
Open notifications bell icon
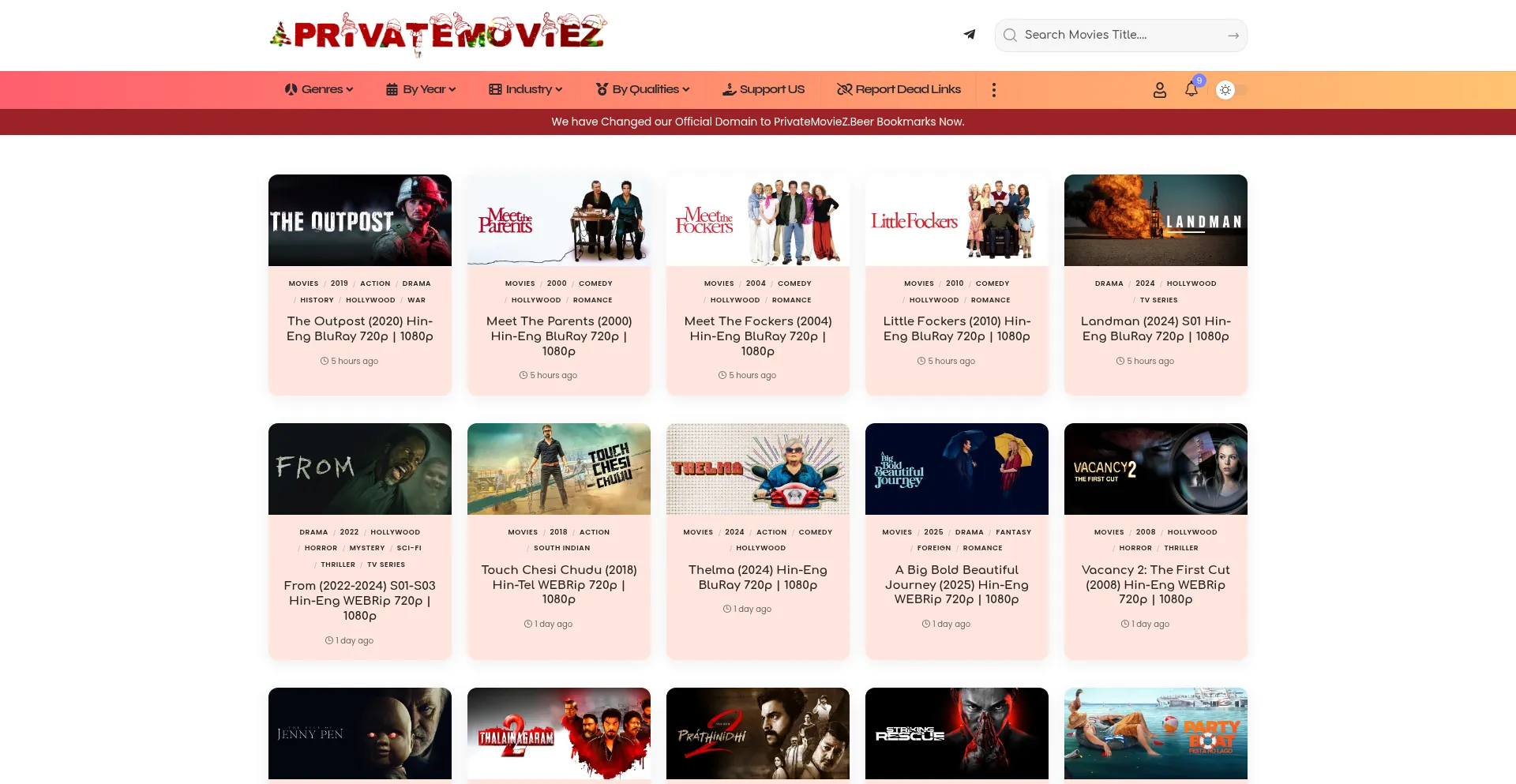click(1191, 89)
